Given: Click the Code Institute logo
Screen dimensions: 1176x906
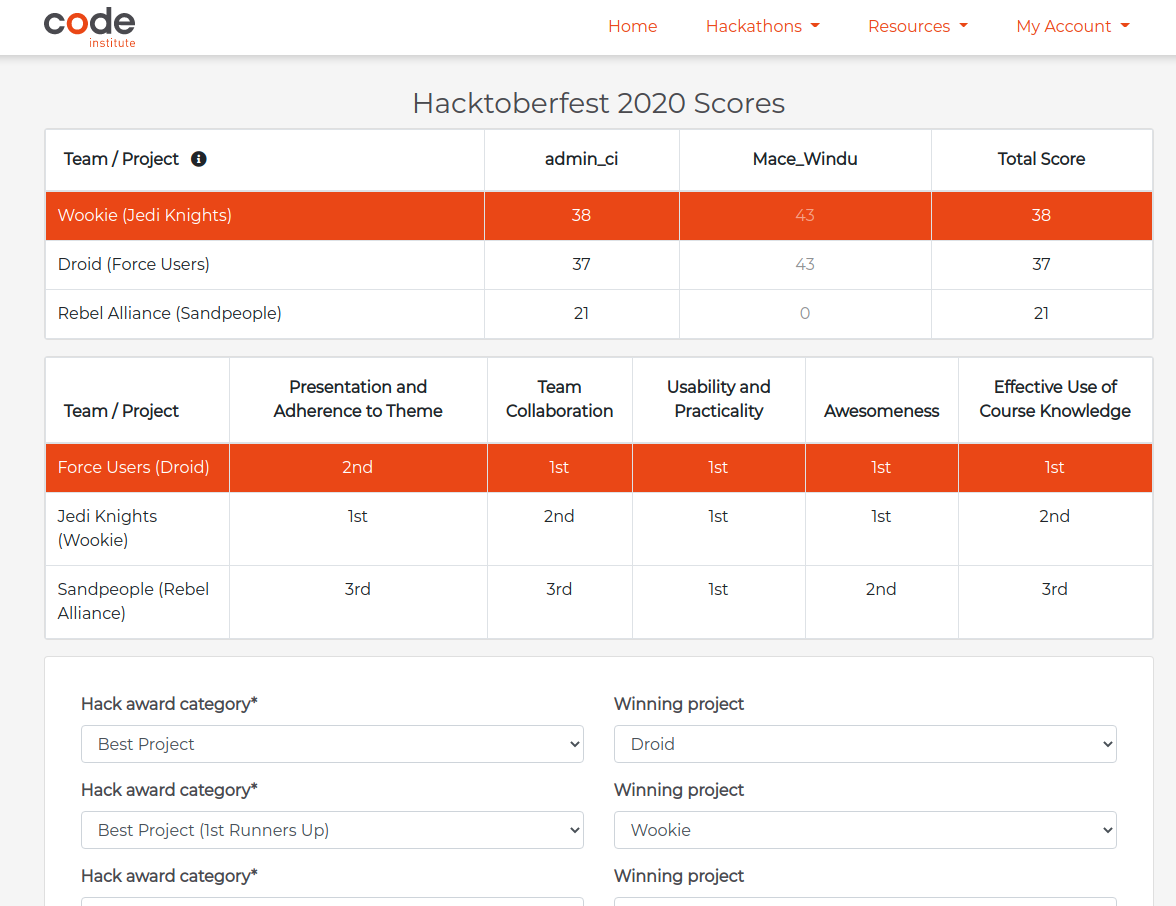Looking at the screenshot, I should point(90,28).
